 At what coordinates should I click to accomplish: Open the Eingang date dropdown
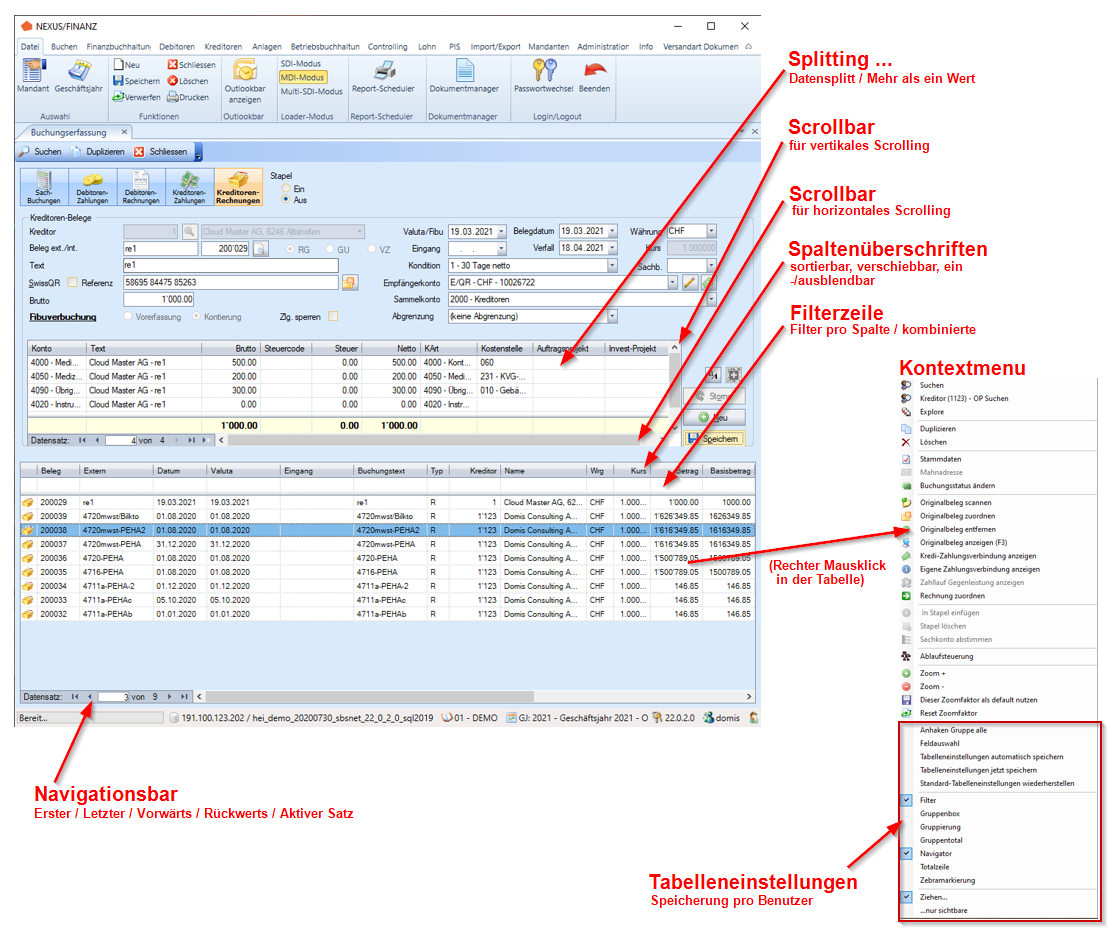pos(501,249)
